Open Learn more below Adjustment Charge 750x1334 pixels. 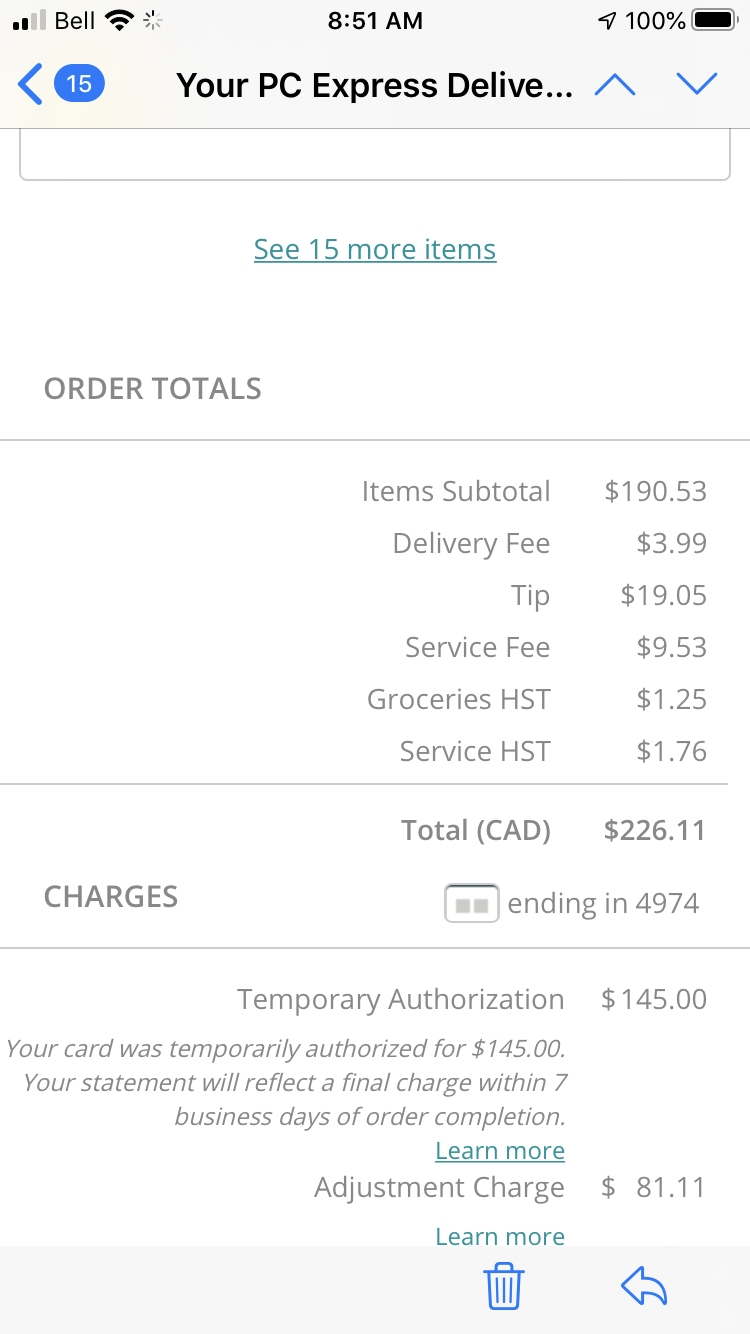point(499,1235)
